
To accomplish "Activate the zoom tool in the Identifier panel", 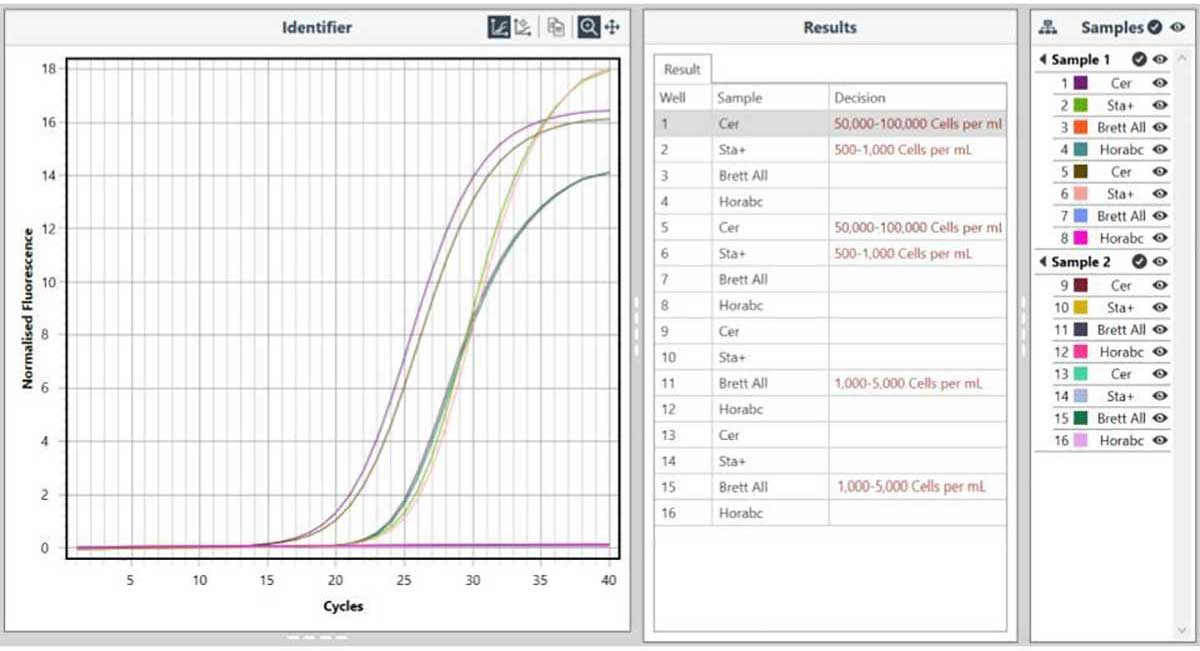I will tap(588, 27).
